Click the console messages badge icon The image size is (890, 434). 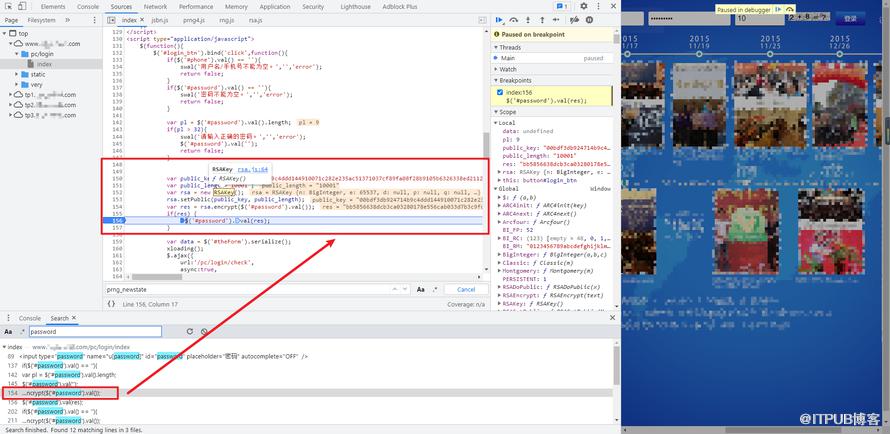pyautogui.click(x=562, y=6)
